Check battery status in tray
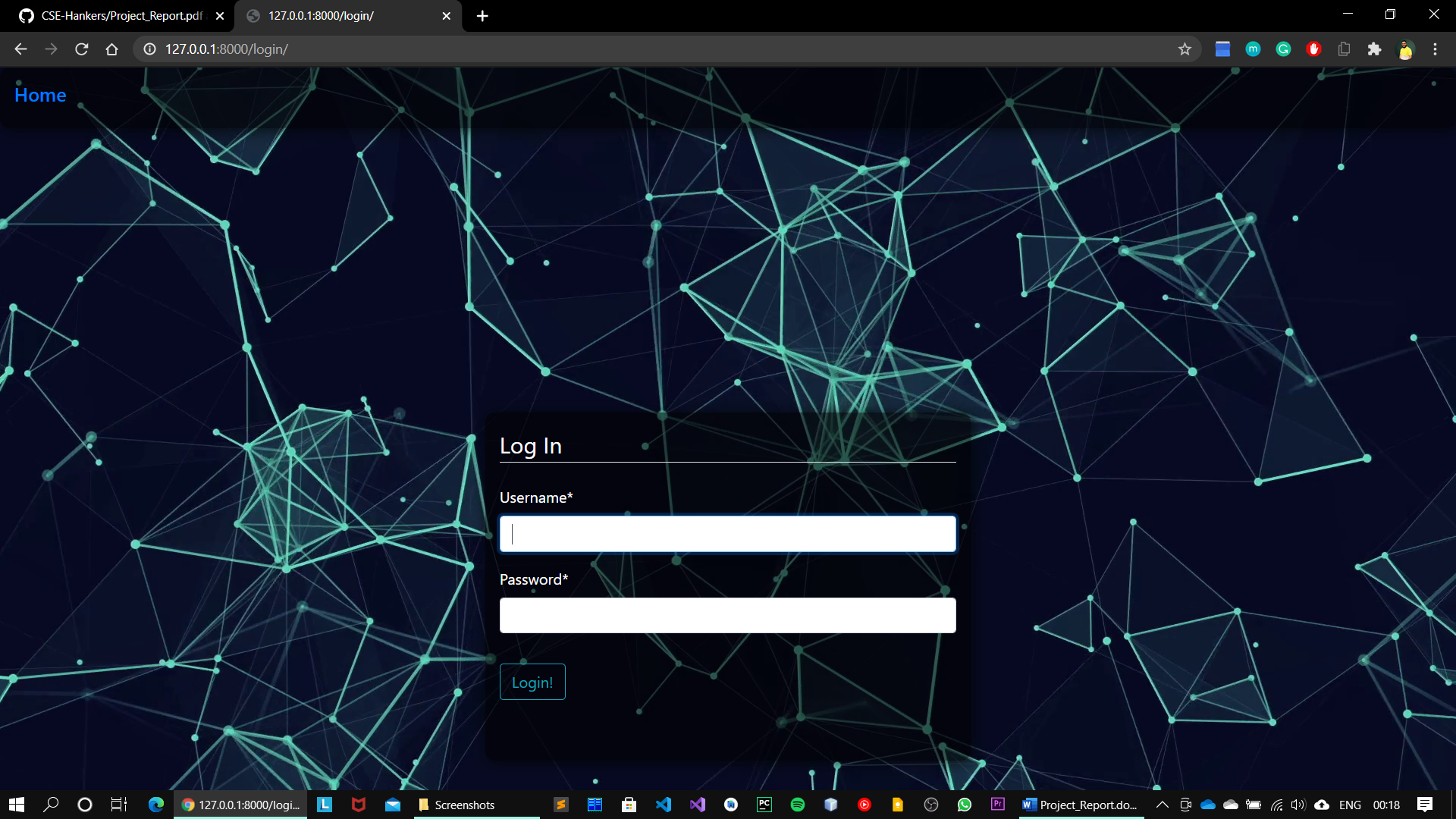Screen dimensions: 1456x819 1254,805
